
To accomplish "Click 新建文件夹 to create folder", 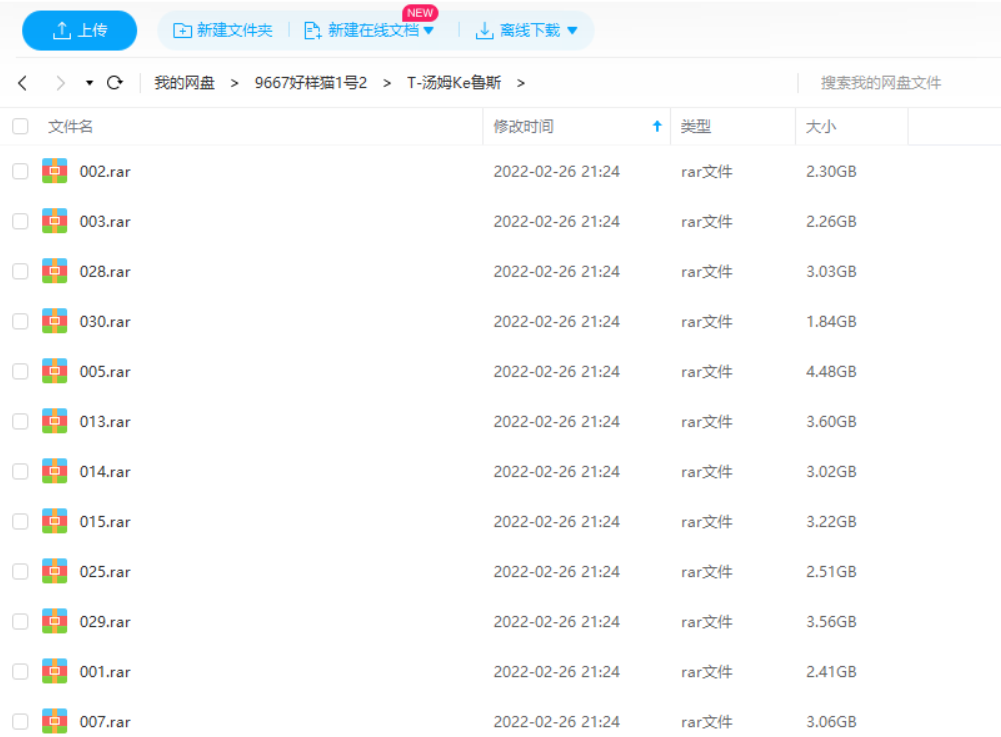I will [x=223, y=31].
